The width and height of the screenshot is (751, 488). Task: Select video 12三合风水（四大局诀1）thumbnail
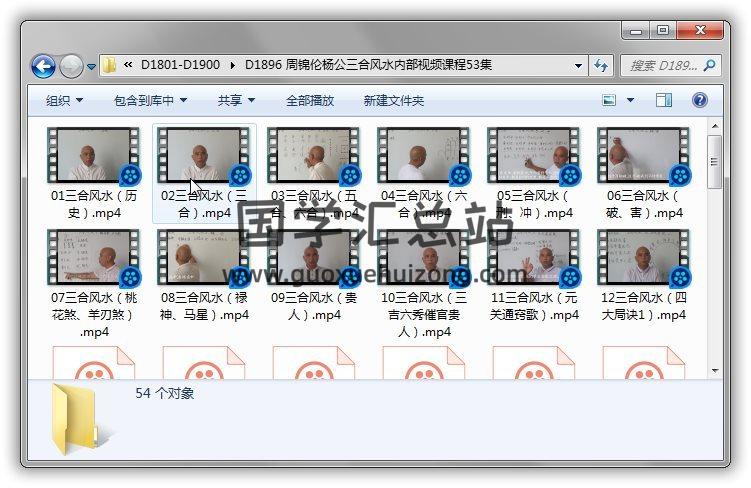[644, 257]
